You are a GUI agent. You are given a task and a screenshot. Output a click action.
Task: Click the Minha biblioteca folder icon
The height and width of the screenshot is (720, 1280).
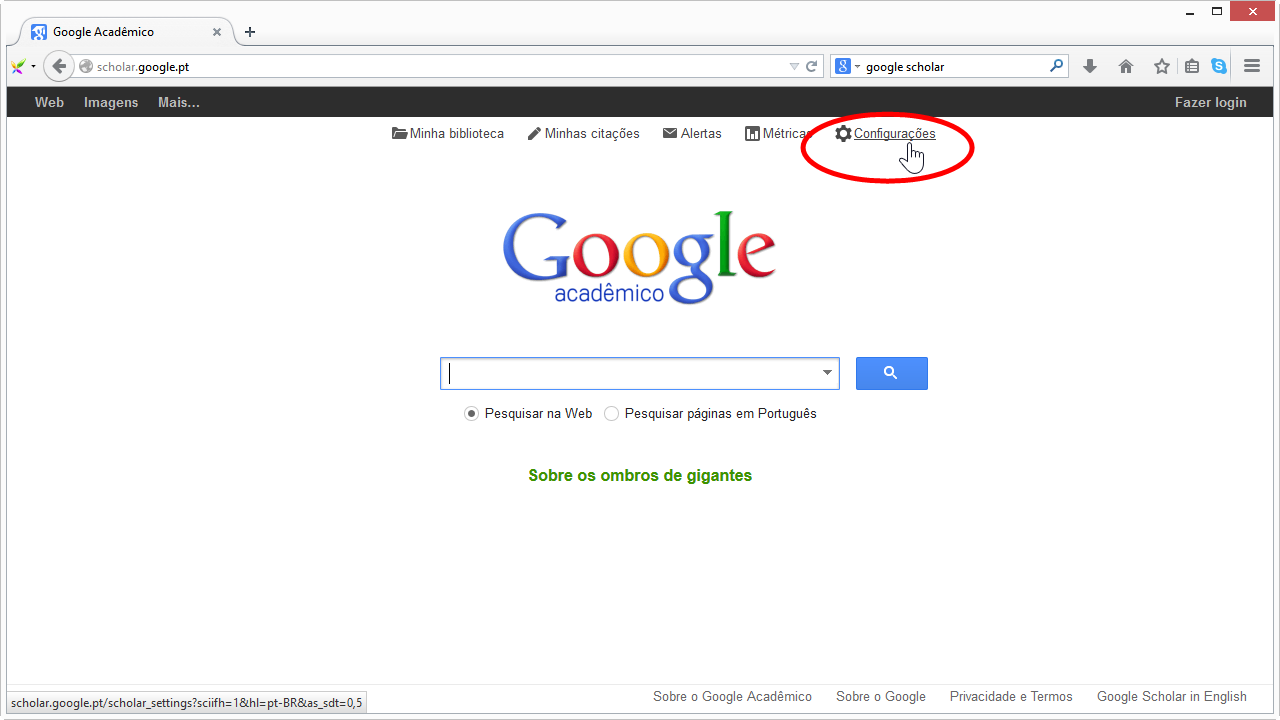coord(400,134)
